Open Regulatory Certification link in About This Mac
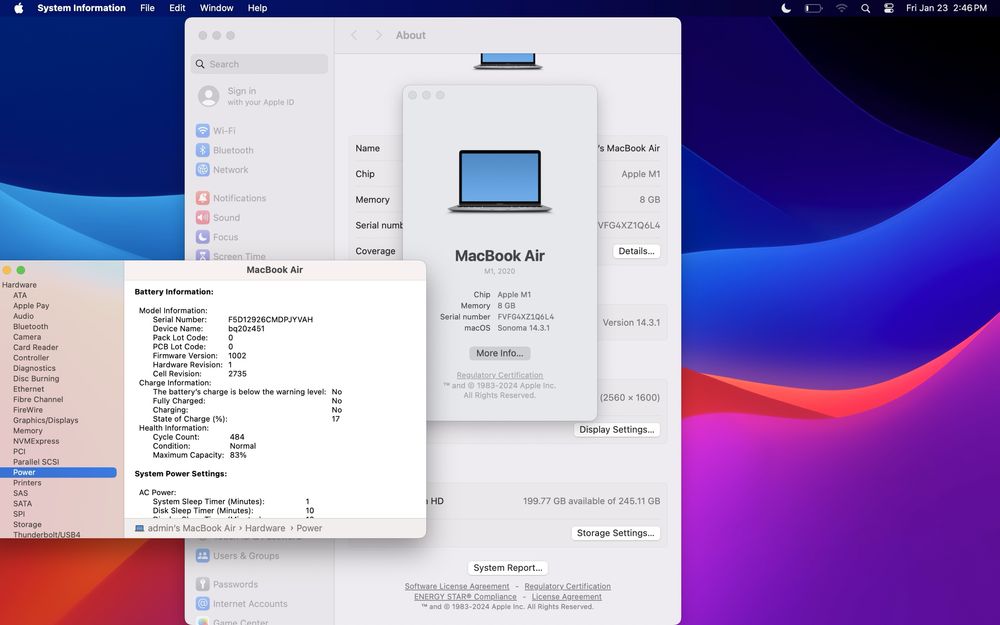This screenshot has height=625, width=1000. click(499, 375)
